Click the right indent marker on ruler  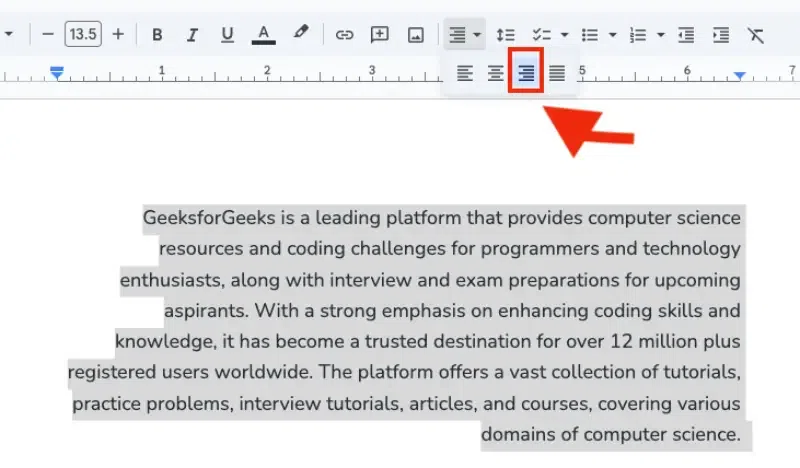pyautogui.click(x=739, y=76)
